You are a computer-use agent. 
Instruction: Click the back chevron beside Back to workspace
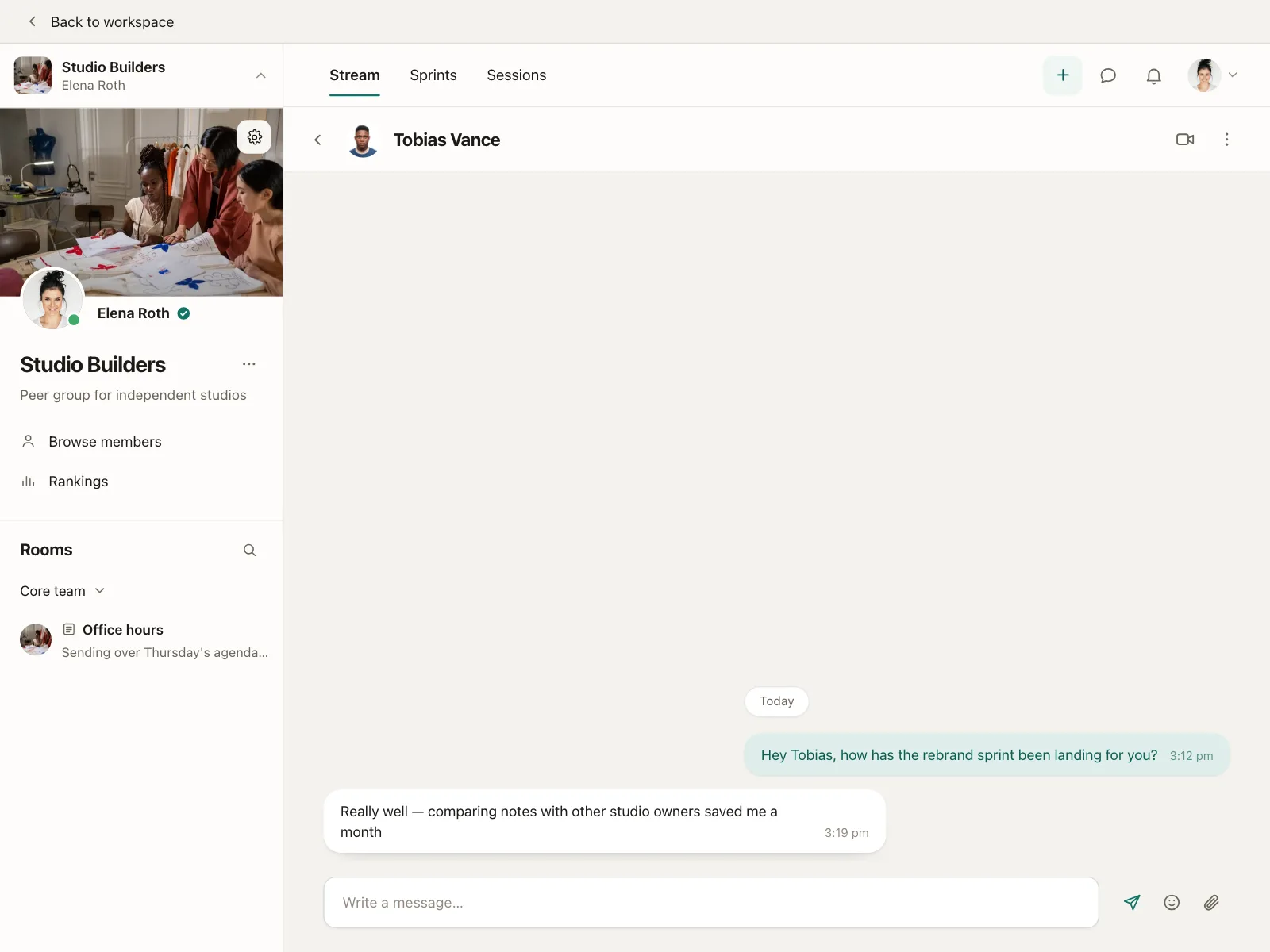click(x=32, y=21)
